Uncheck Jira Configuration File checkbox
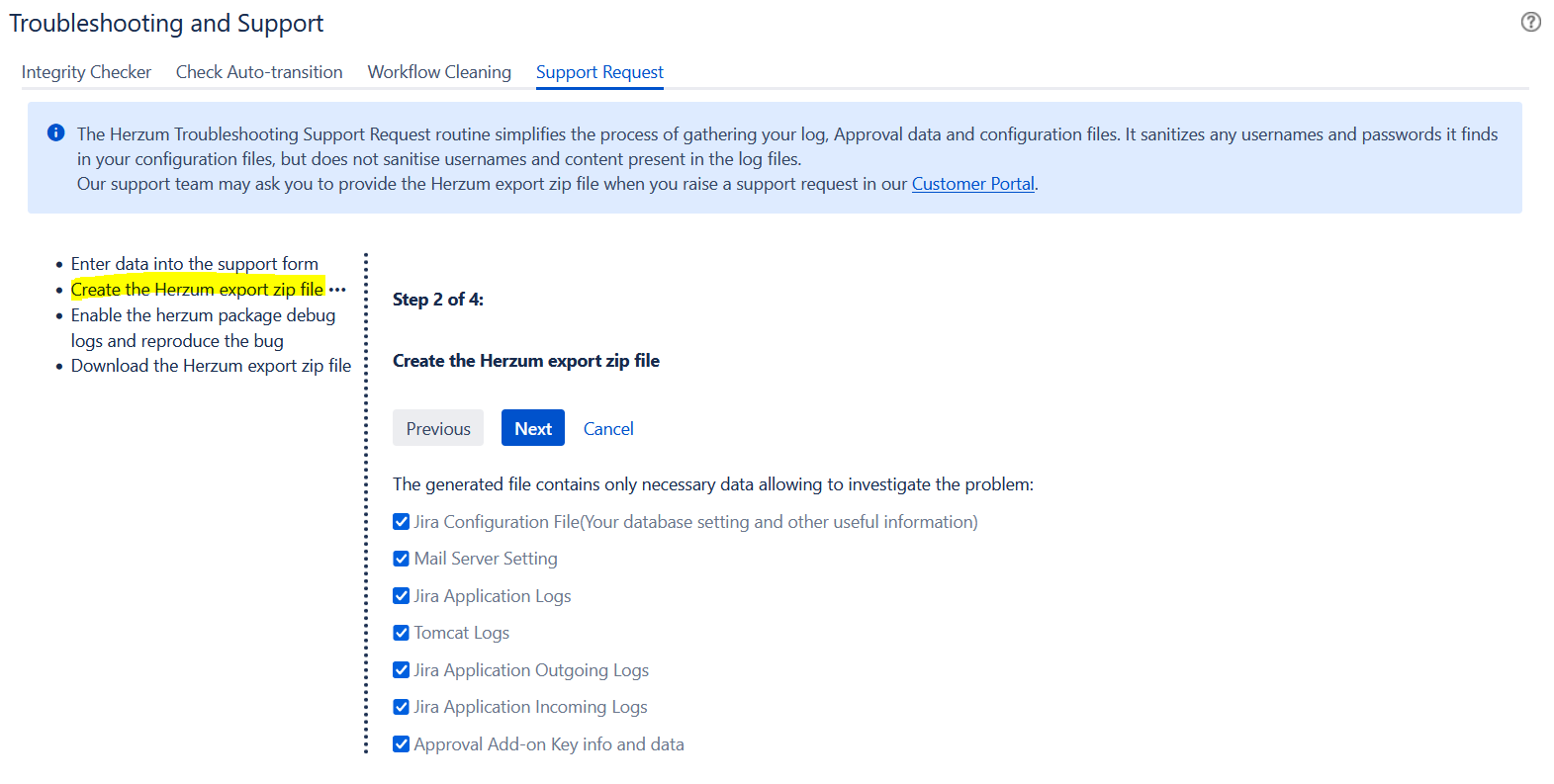 pos(402,522)
